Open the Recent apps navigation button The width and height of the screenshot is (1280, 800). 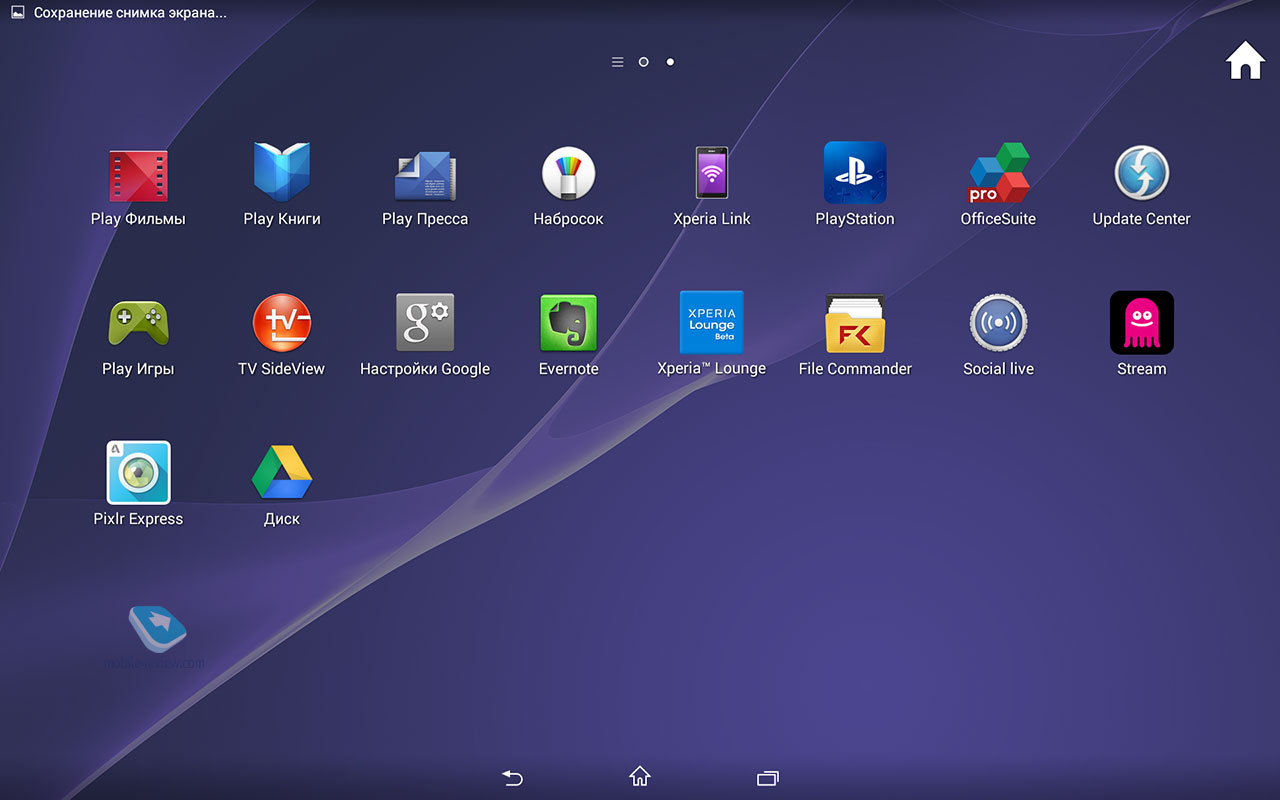tap(768, 777)
